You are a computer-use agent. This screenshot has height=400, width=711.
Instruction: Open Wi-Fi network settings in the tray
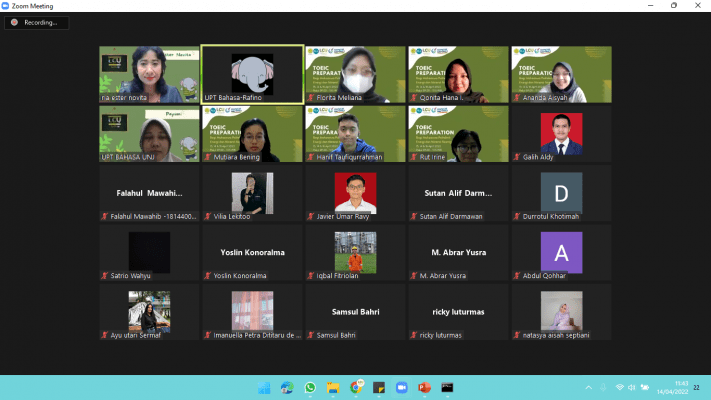pos(619,387)
